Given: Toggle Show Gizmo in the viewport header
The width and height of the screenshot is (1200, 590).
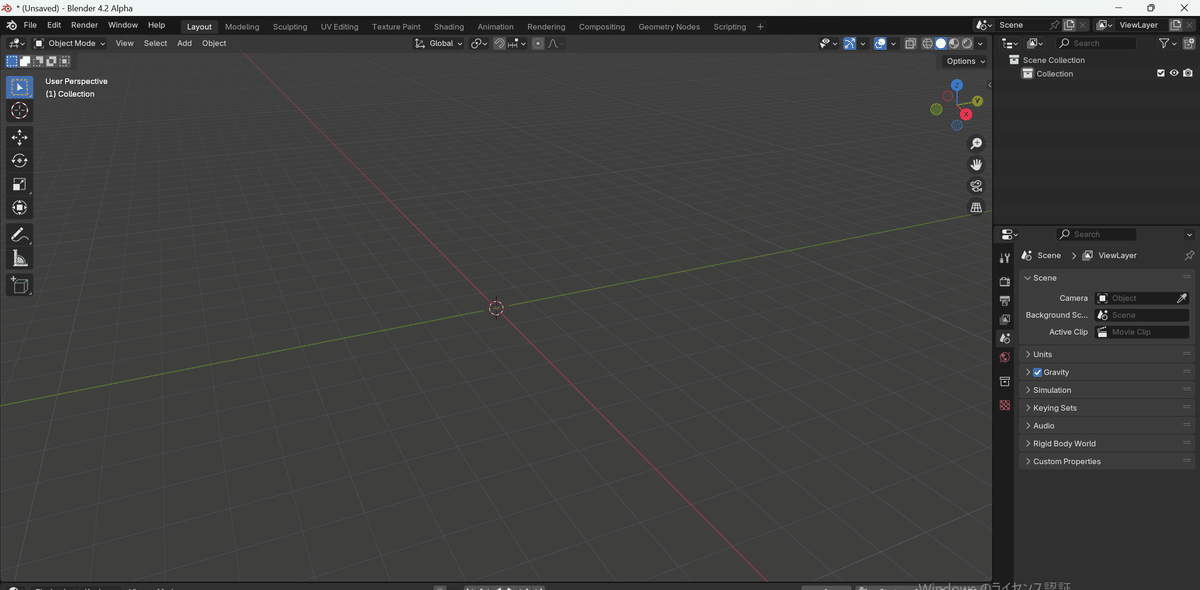Looking at the screenshot, I should 848,43.
